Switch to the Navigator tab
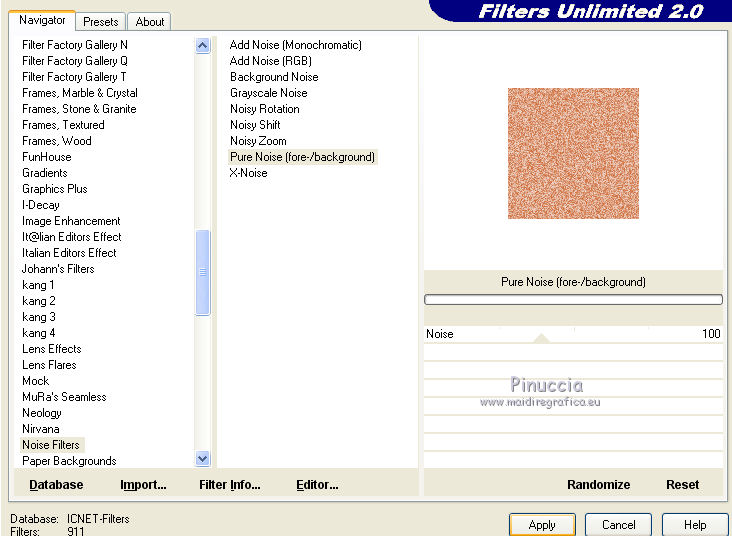Image resolution: width=732 pixels, height=536 pixels. click(42, 21)
